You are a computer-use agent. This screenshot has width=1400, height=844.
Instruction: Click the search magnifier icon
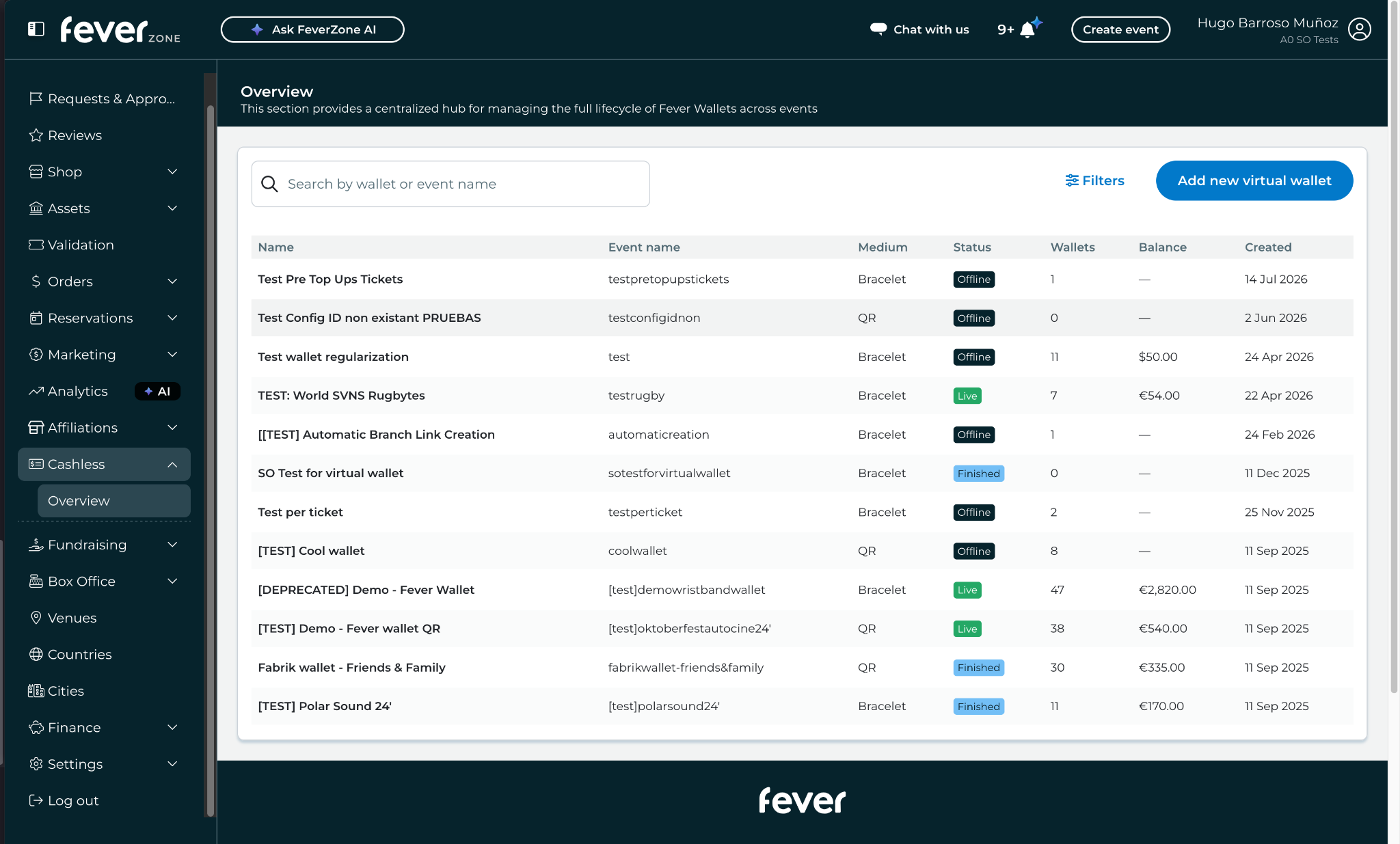[269, 184]
